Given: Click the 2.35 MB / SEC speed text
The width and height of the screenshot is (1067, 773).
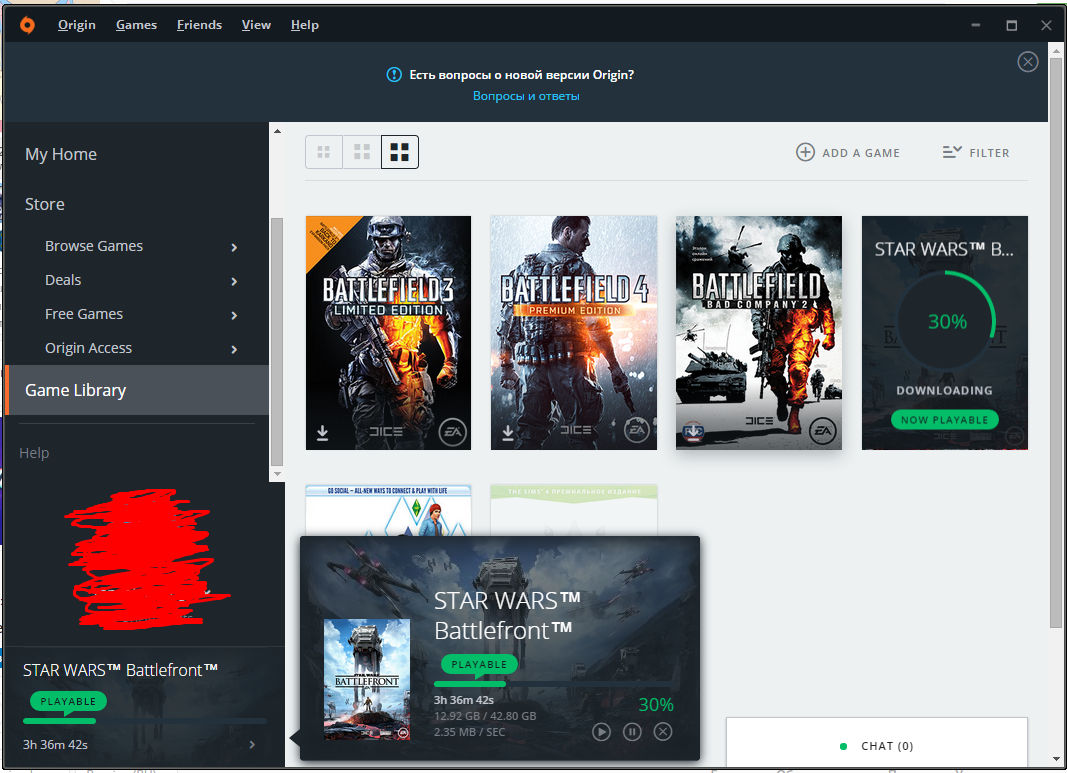Looking at the screenshot, I should [470, 732].
